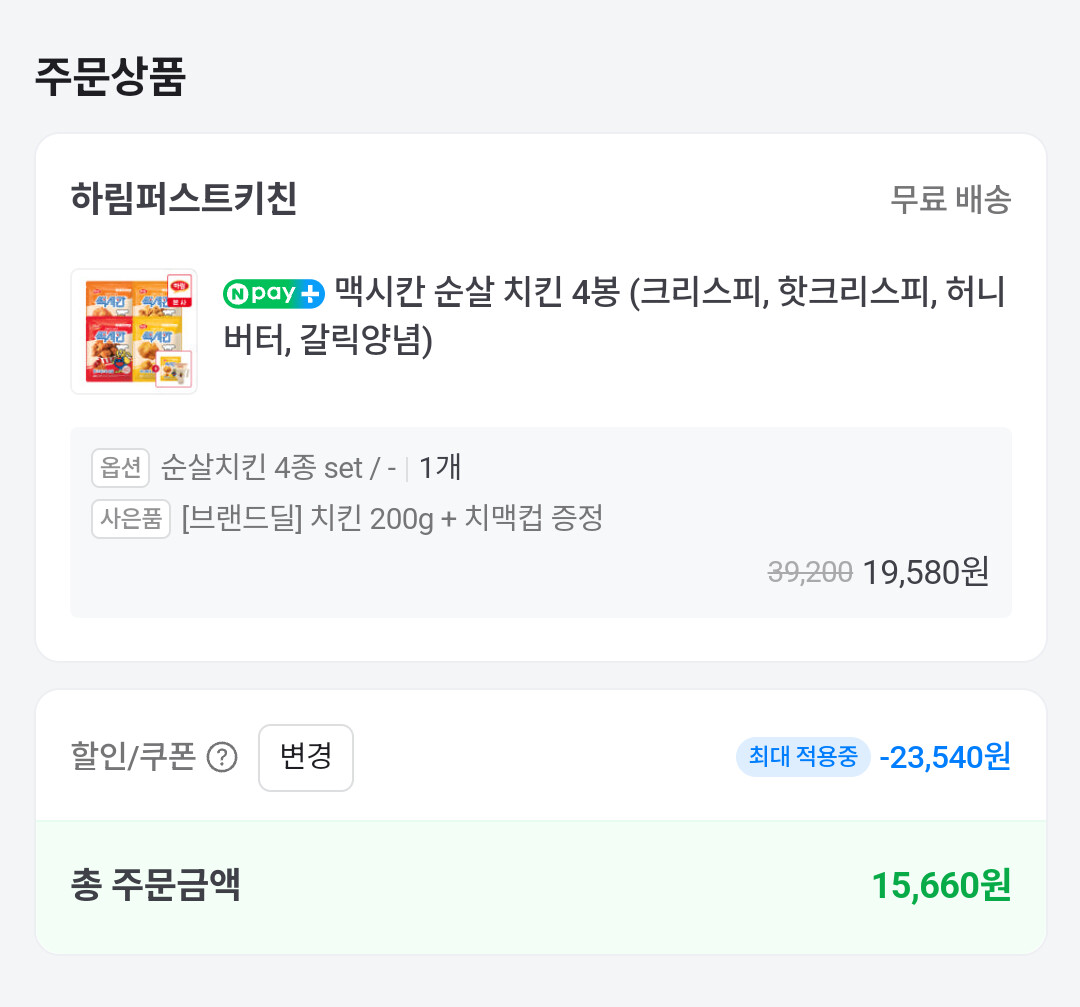Screen dimensions: 1080x1007
Task: Click the help question mark beside 할인/쿠폰
Action: click(x=221, y=759)
